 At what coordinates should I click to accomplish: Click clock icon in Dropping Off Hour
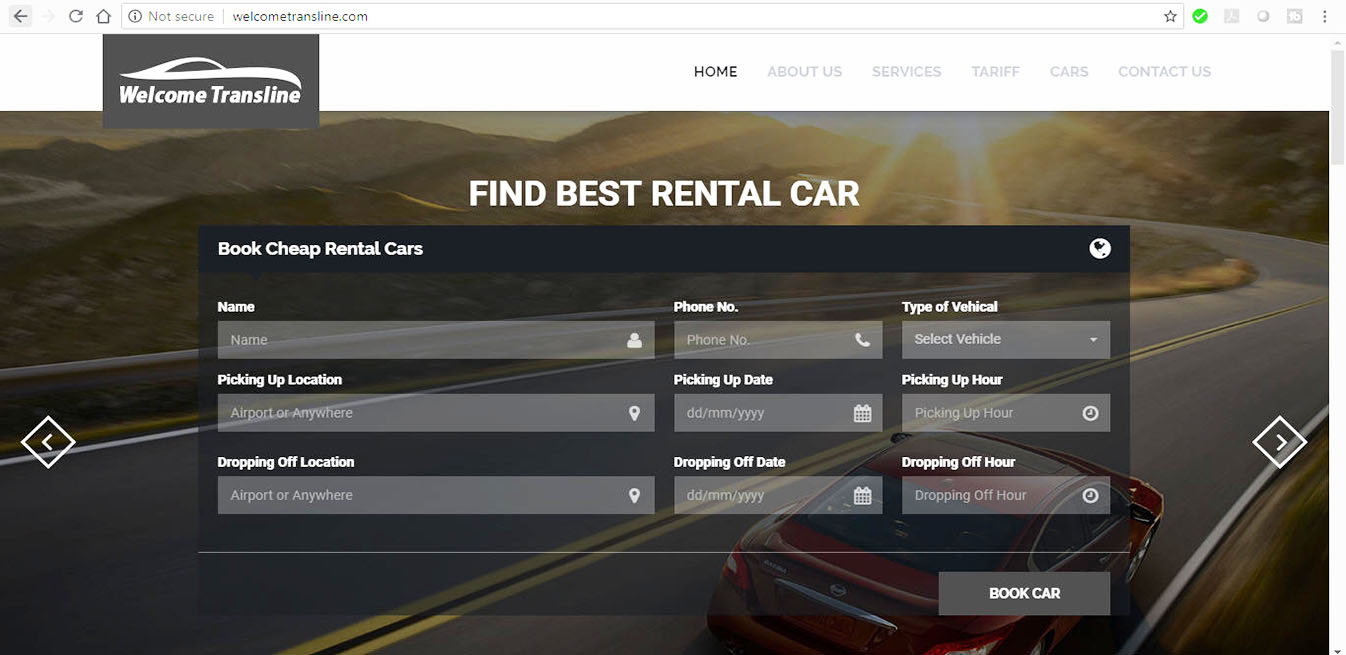pyautogui.click(x=1090, y=495)
